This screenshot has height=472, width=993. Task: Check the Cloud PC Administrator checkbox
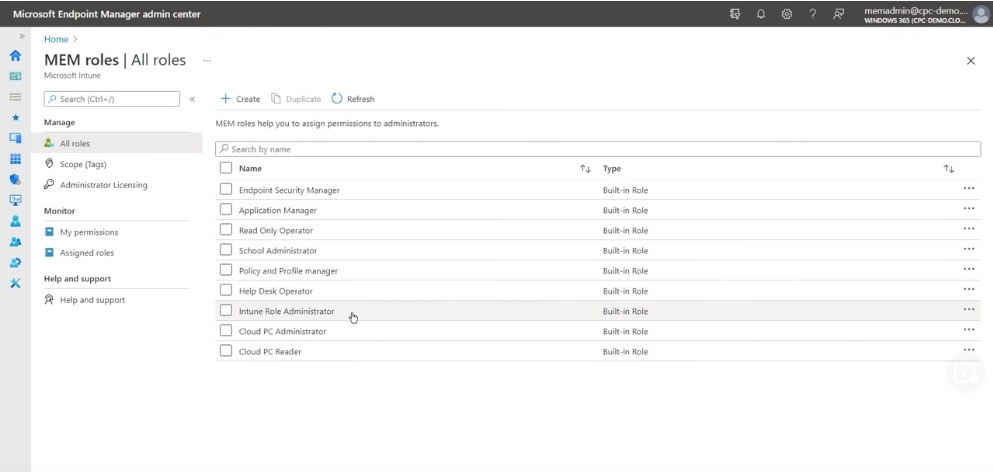[x=226, y=331]
